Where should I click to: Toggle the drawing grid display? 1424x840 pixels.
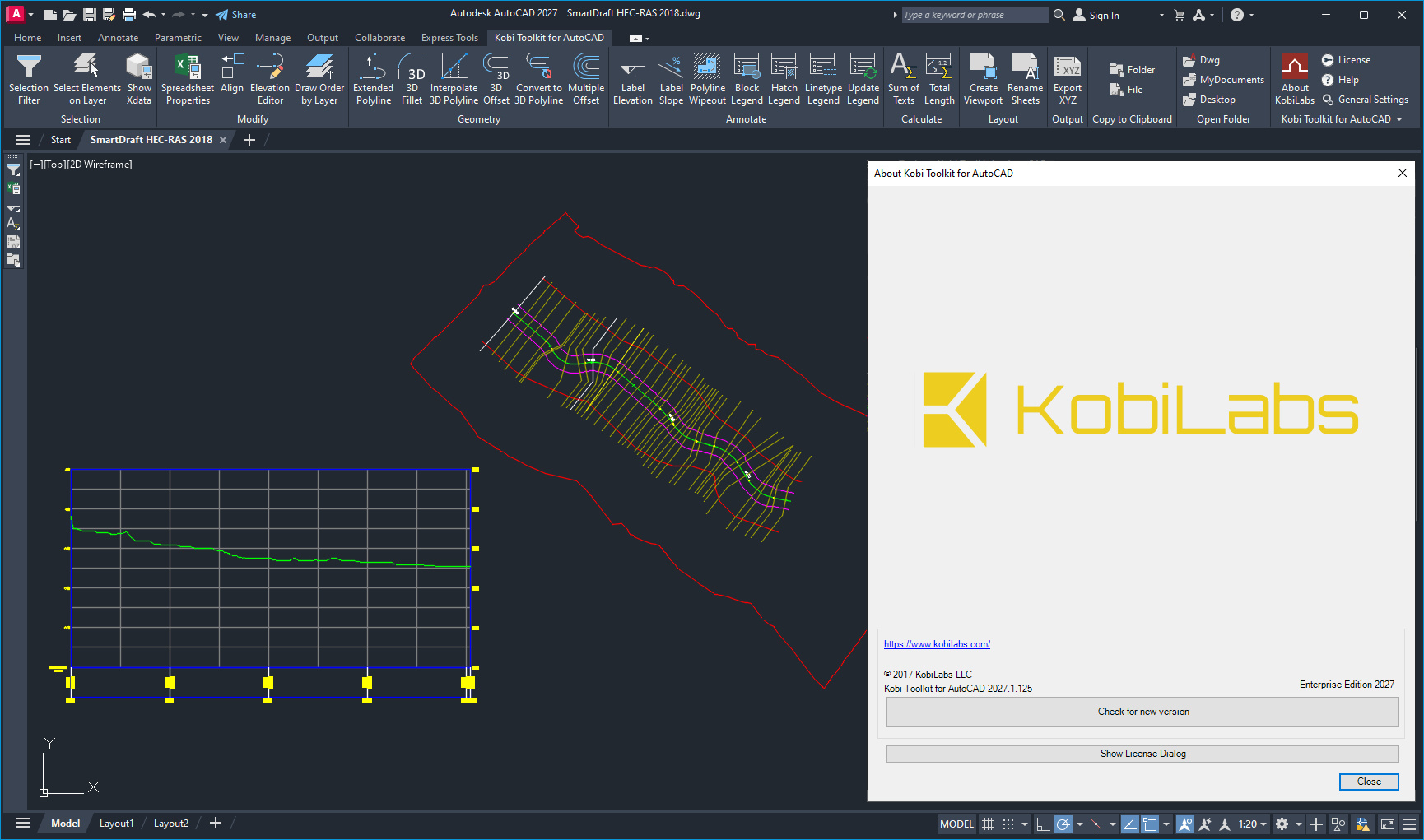[989, 824]
